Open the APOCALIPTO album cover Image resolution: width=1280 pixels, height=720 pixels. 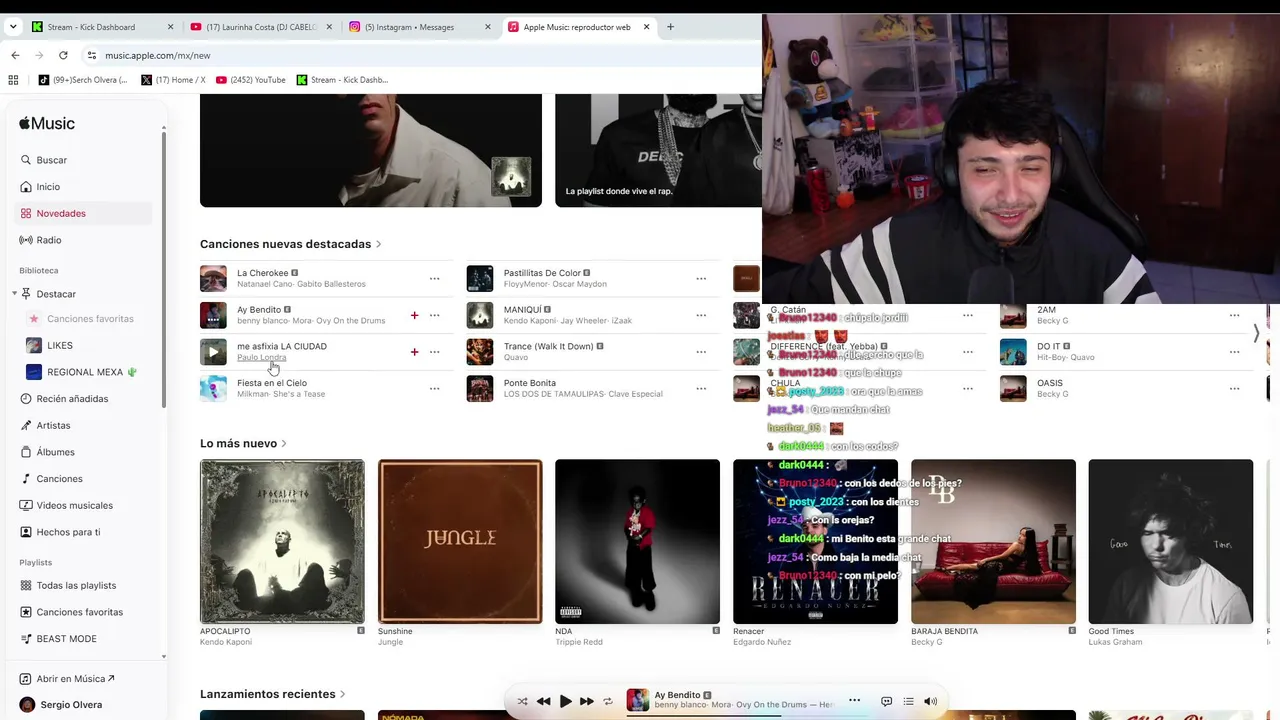[x=282, y=542]
